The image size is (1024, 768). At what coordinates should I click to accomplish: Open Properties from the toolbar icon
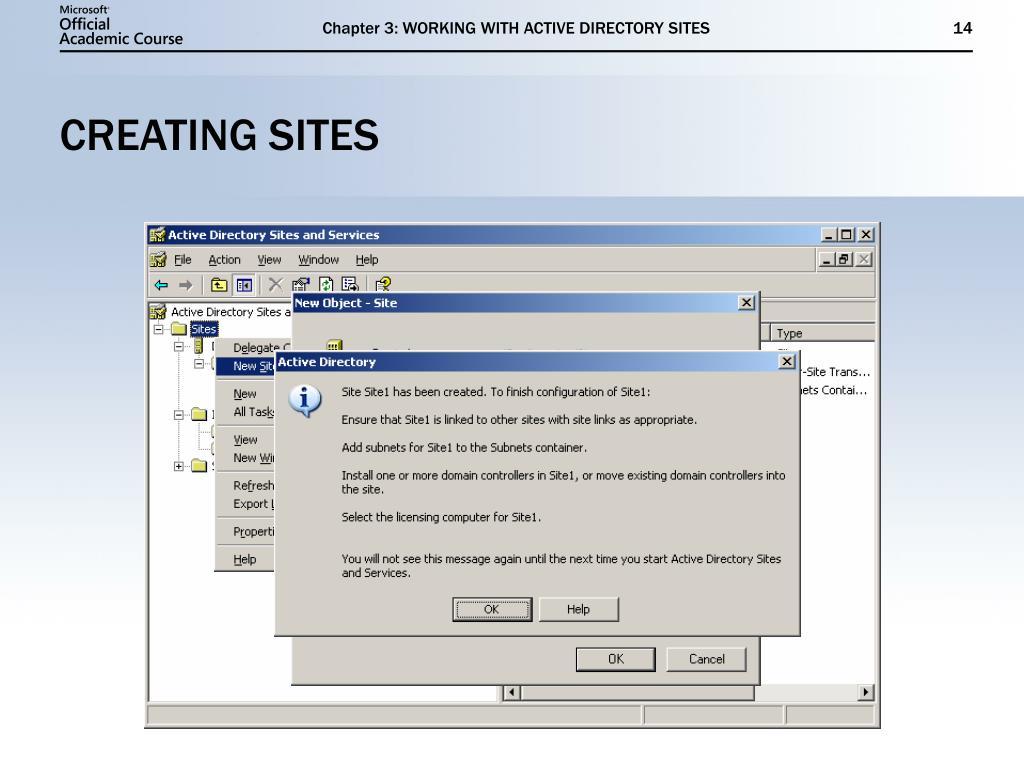click(300, 285)
